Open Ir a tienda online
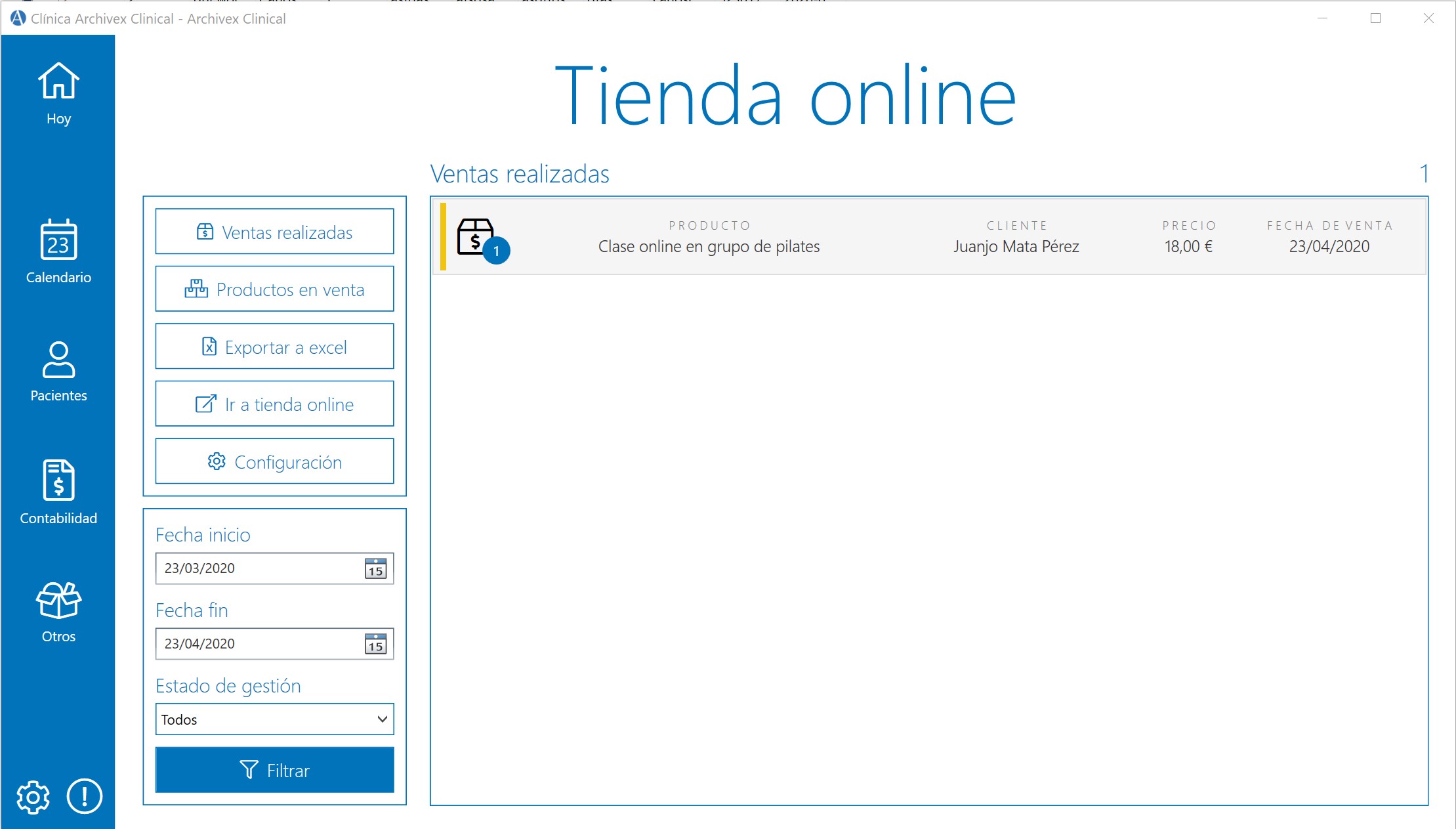Viewport: 1456px width, 829px height. [274, 404]
